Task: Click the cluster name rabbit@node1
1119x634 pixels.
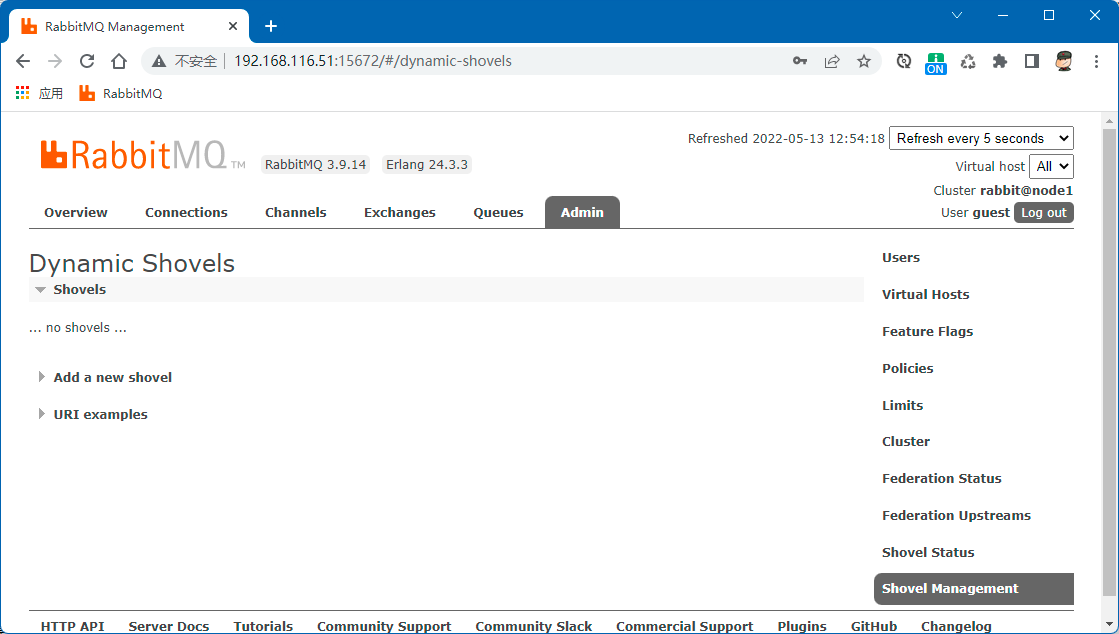Action: pyautogui.click(x=1026, y=191)
